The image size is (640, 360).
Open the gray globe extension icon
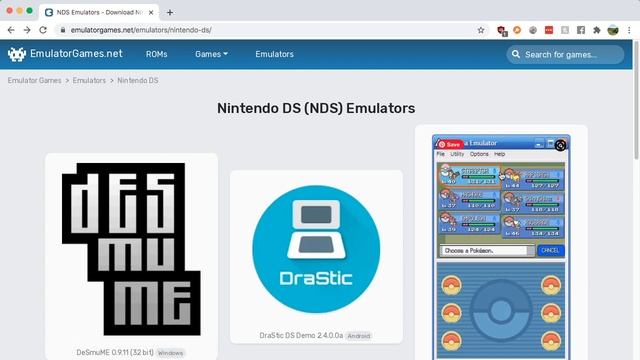(x=533, y=30)
